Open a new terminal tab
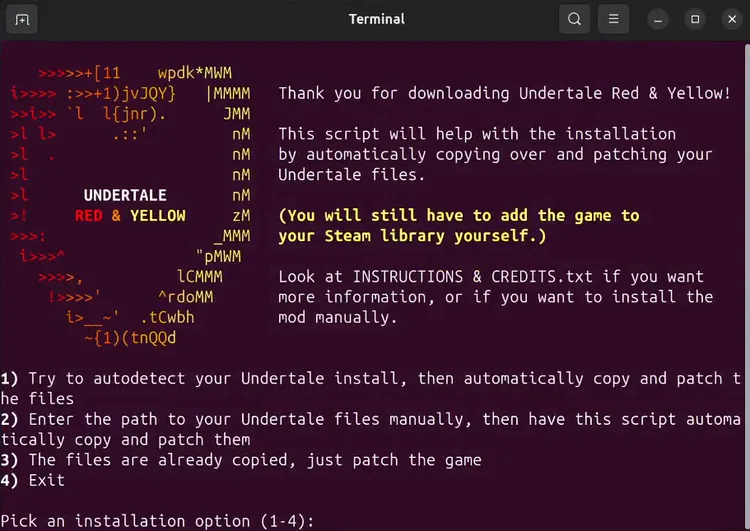750x531 pixels. click(22, 20)
